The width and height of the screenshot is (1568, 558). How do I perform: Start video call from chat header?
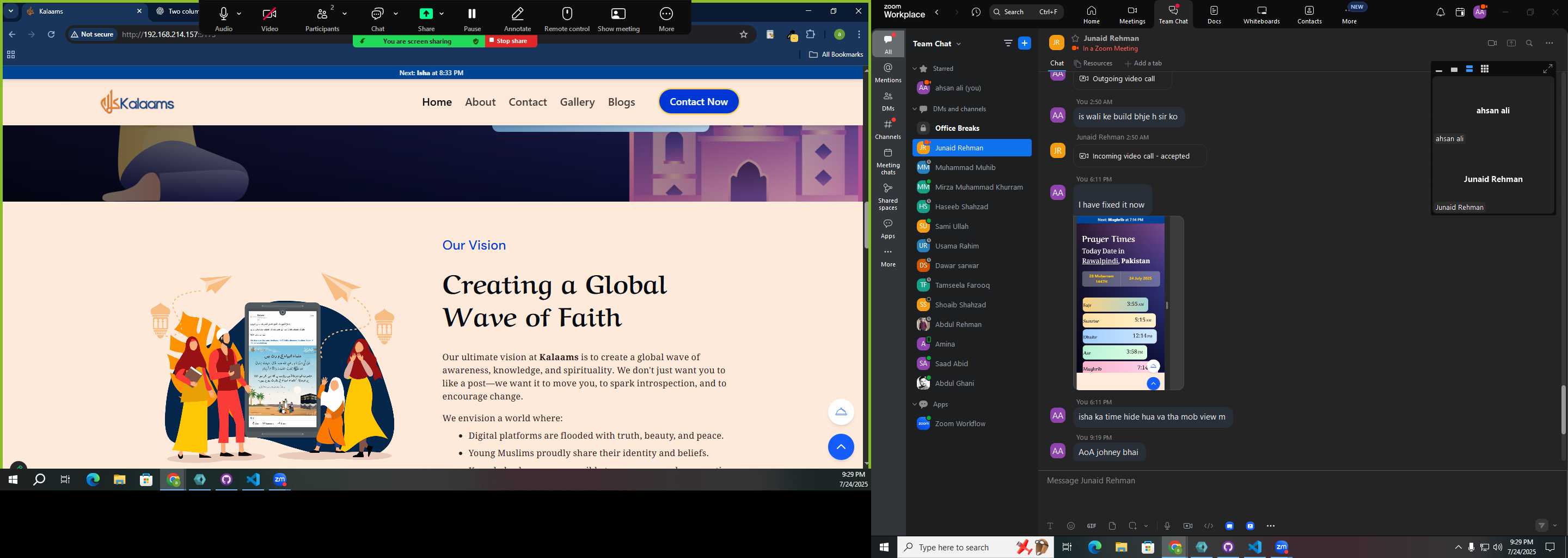[x=1492, y=43]
